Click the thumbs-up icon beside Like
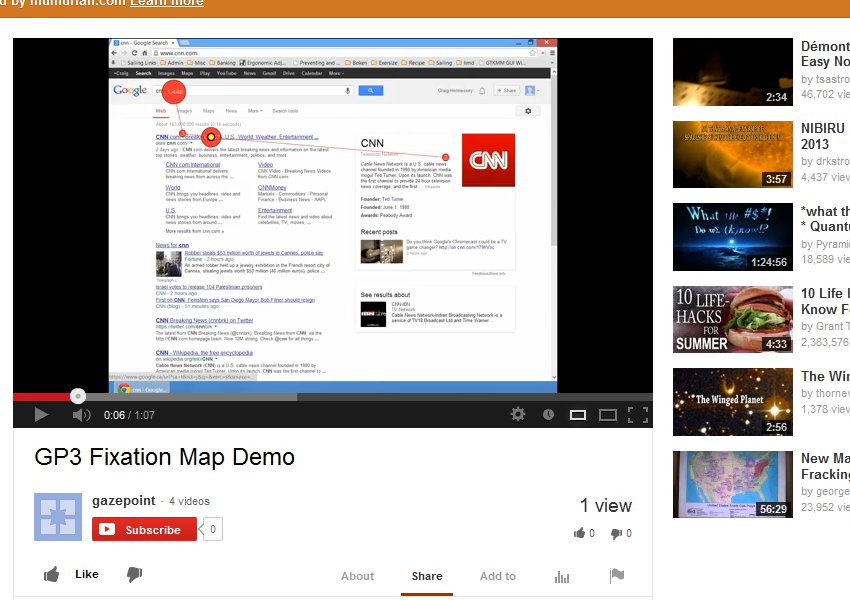Image resolution: width=850 pixels, height=600 pixels. [x=51, y=575]
